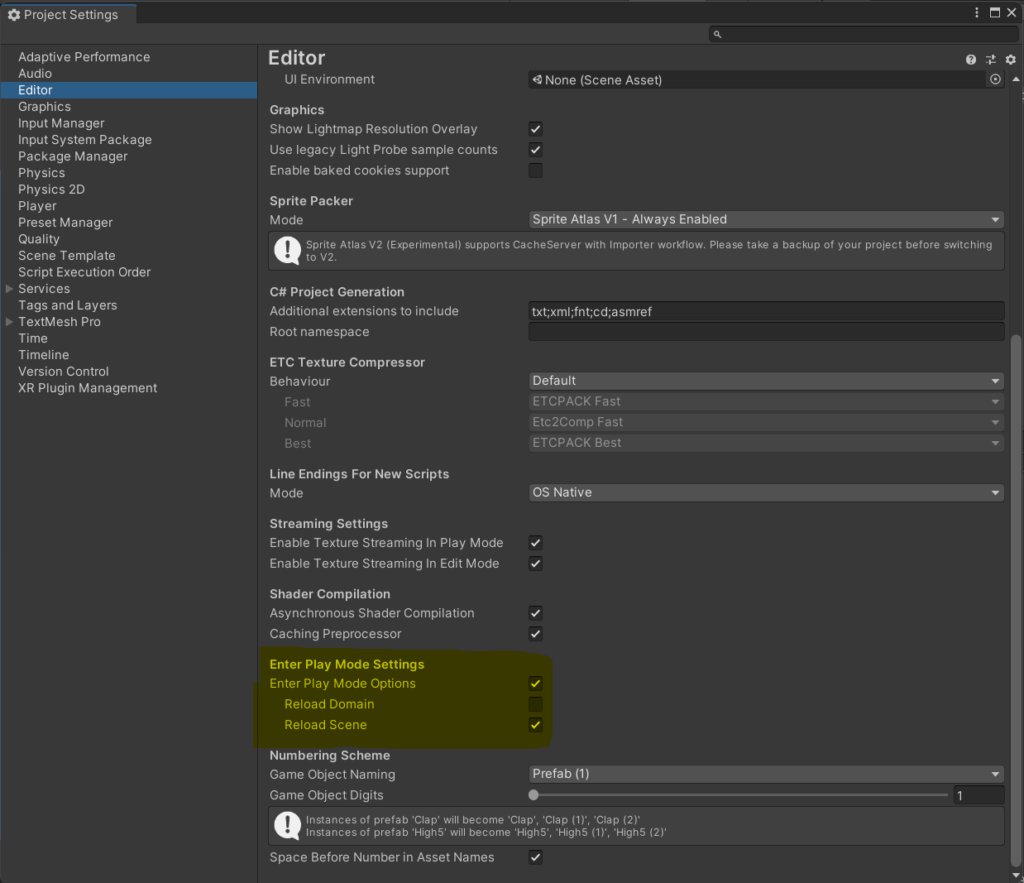Click the magnifier icon in the search bar

click(x=717, y=33)
